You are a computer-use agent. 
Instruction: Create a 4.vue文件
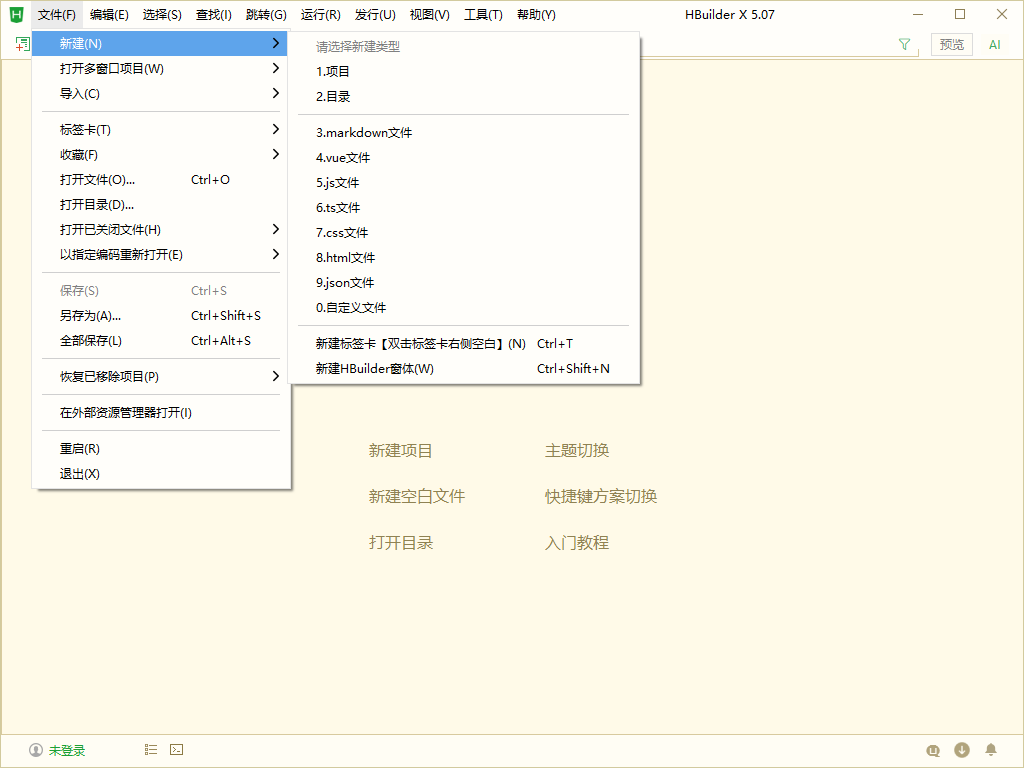[x=464, y=157]
